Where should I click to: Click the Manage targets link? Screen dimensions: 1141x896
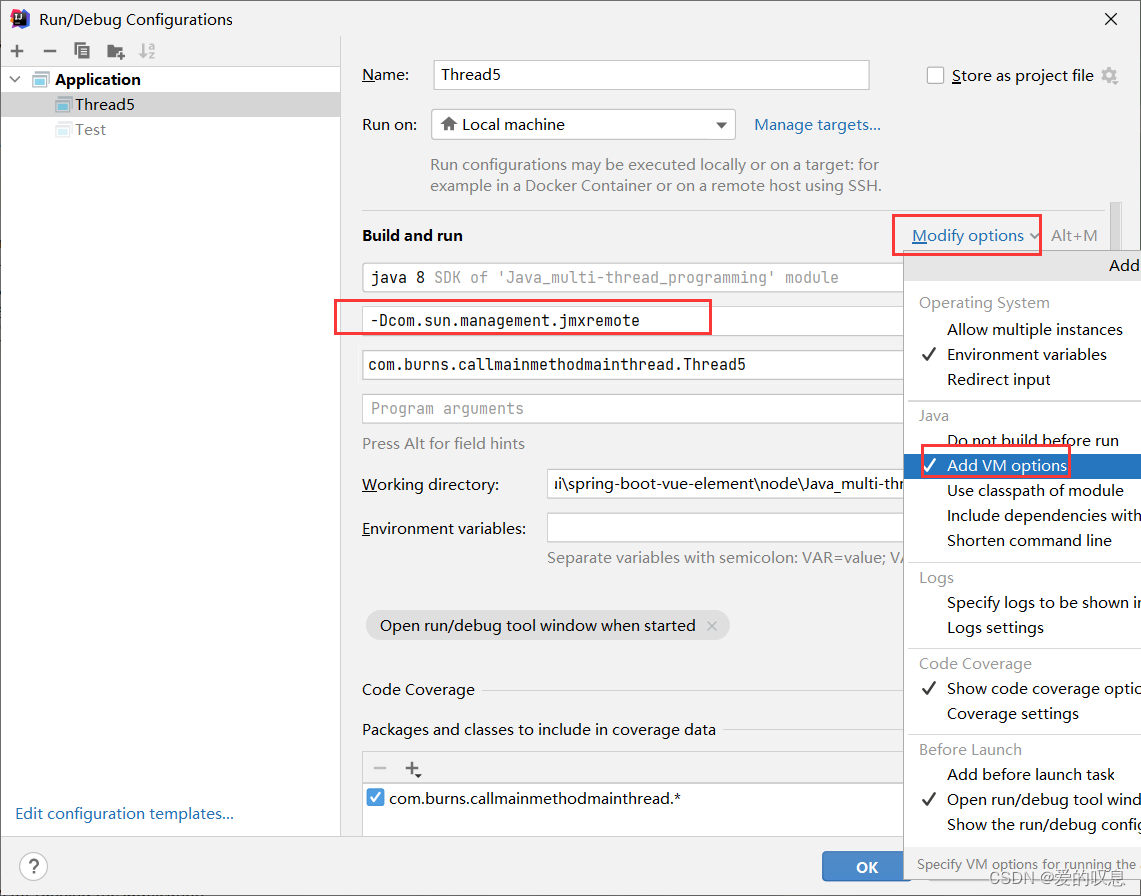(817, 124)
